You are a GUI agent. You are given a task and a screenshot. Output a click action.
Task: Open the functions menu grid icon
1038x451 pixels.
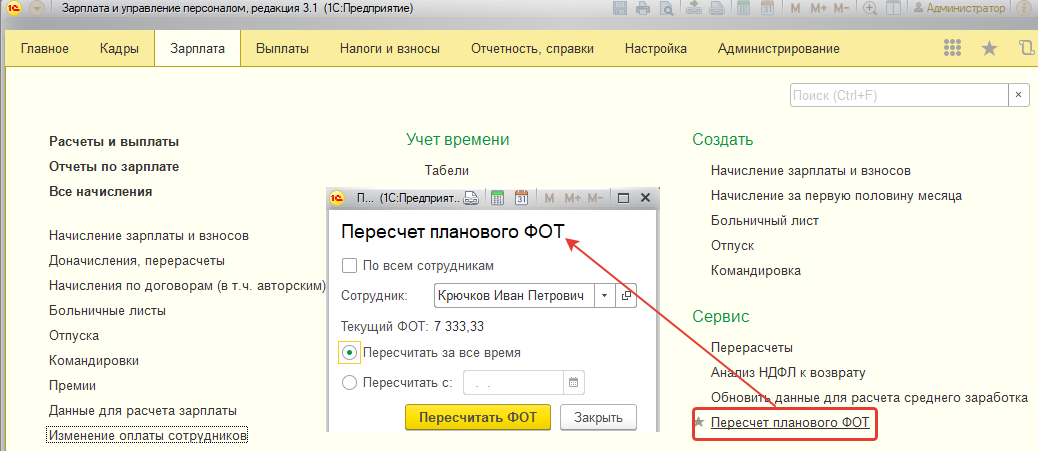[x=952, y=48]
